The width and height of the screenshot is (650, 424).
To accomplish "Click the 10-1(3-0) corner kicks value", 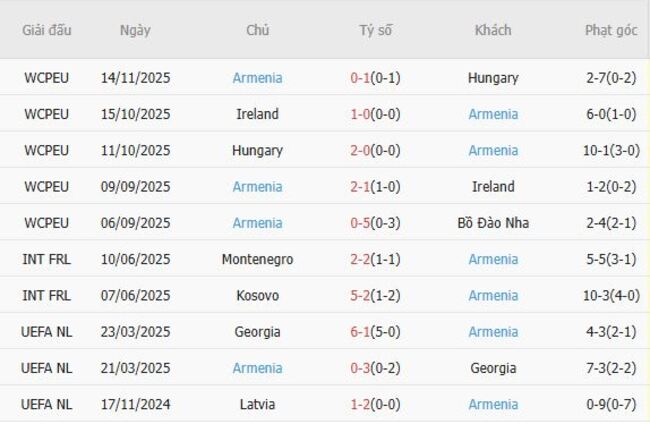I will click(x=611, y=150).
